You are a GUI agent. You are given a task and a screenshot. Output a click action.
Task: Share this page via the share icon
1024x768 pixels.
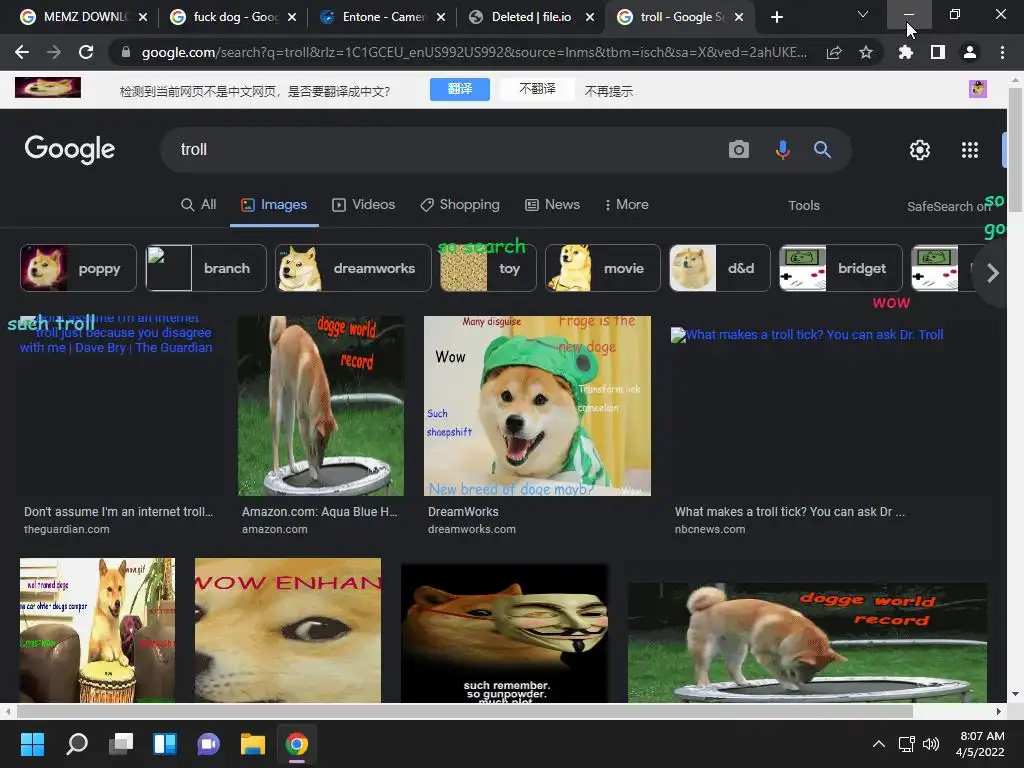pyautogui.click(x=834, y=53)
